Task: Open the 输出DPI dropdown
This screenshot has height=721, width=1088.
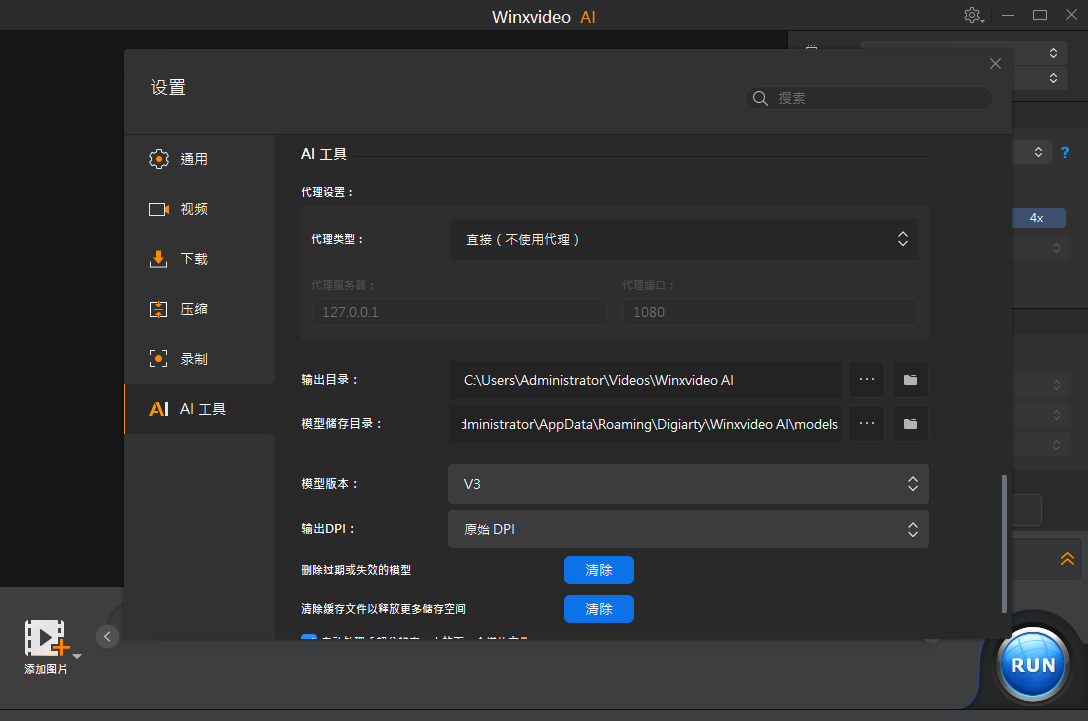Action: (688, 529)
